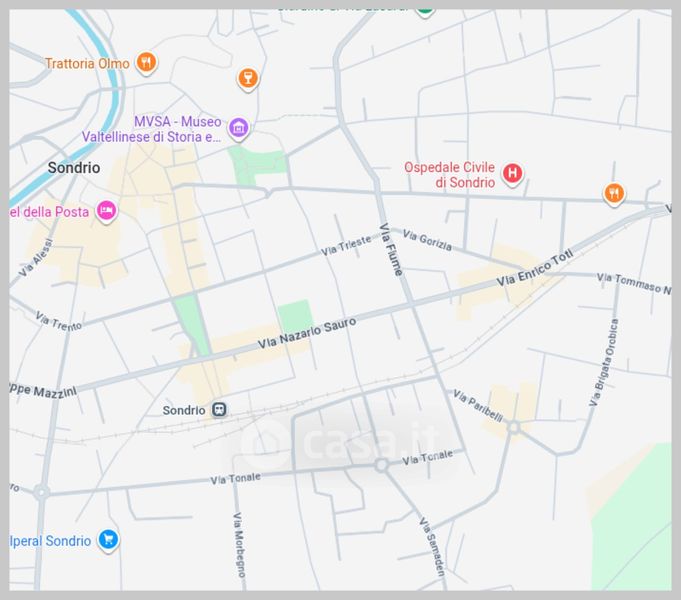Click the Via Brigata Orobica street label
681x600 pixels.
point(605,362)
